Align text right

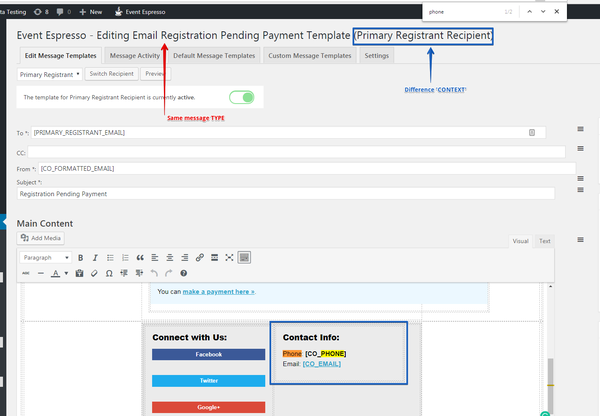point(184,258)
